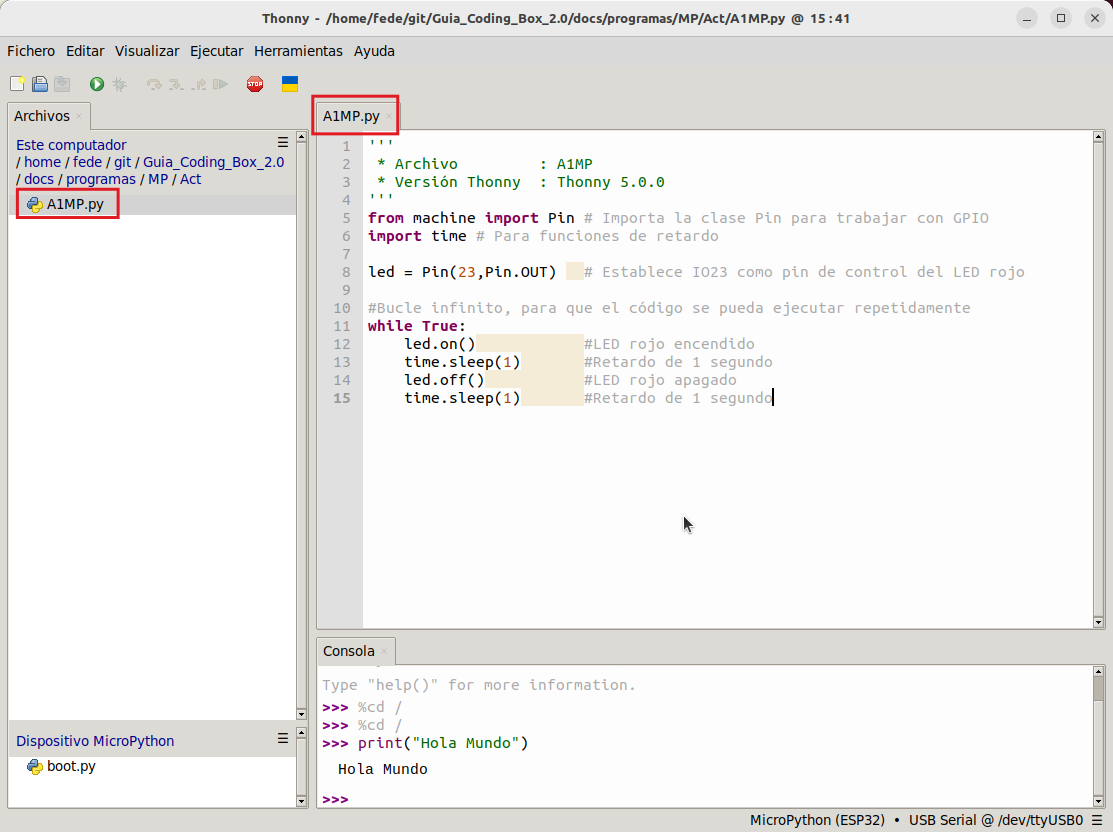Navigate to programas folder in path

(x=101, y=179)
